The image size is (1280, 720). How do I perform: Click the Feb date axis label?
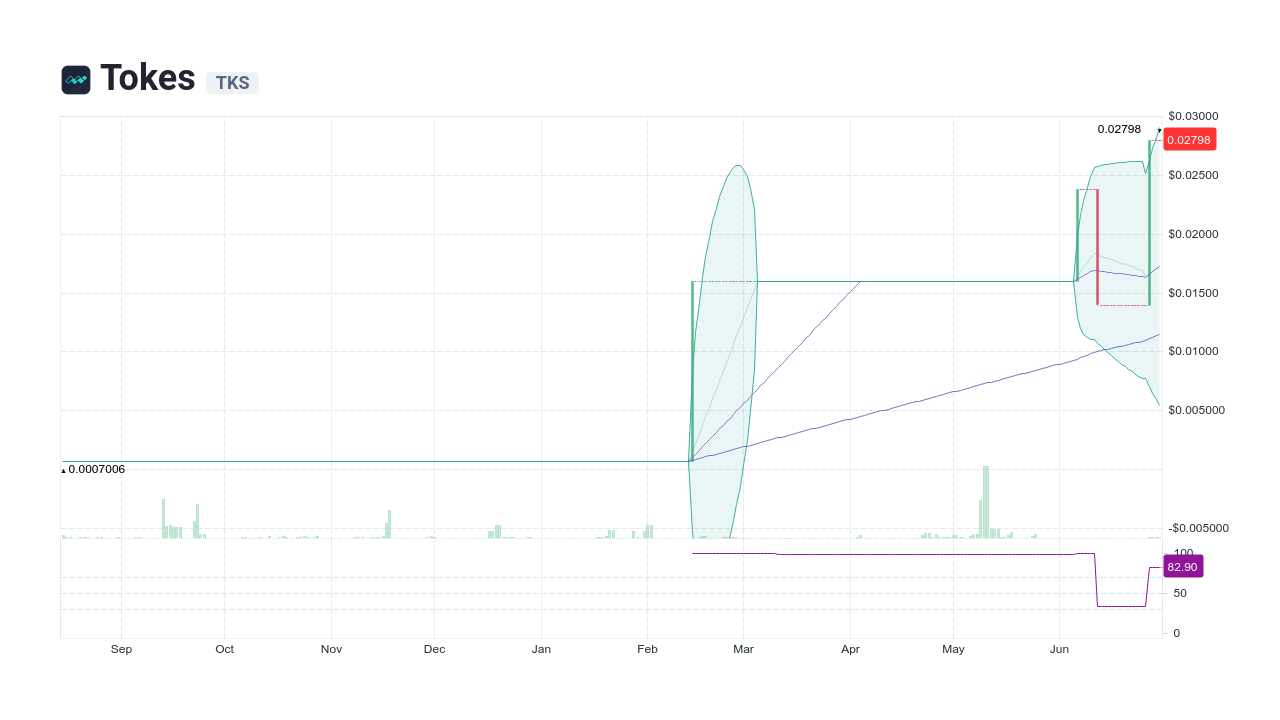(647, 649)
